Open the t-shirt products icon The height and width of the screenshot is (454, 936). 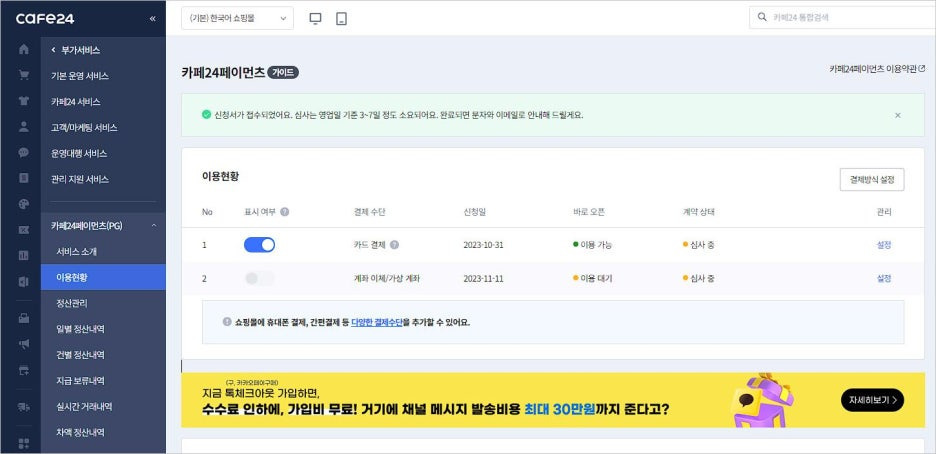24,101
